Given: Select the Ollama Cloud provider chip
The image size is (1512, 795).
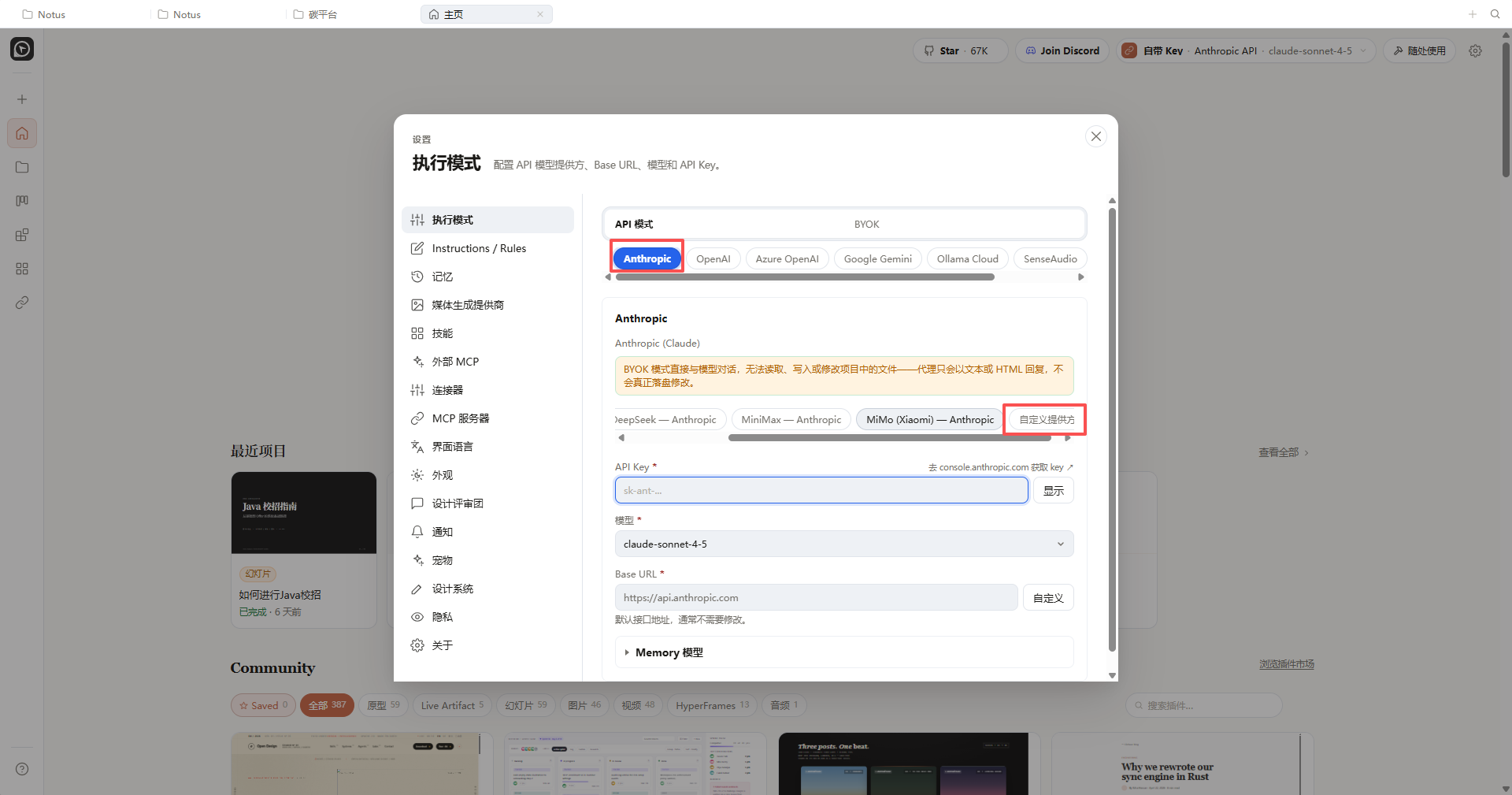Looking at the screenshot, I should point(968,258).
